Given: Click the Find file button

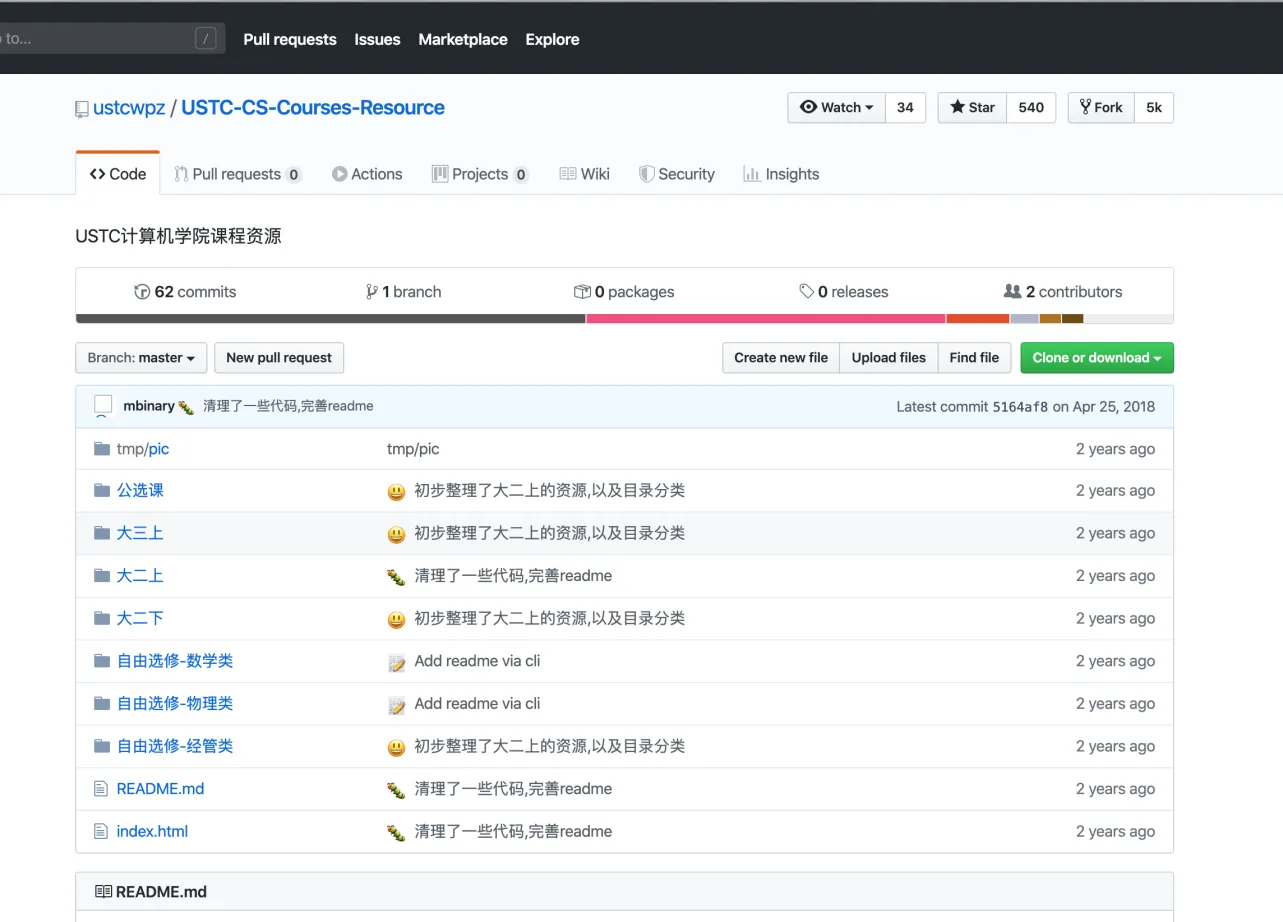Looking at the screenshot, I should pos(974,358).
